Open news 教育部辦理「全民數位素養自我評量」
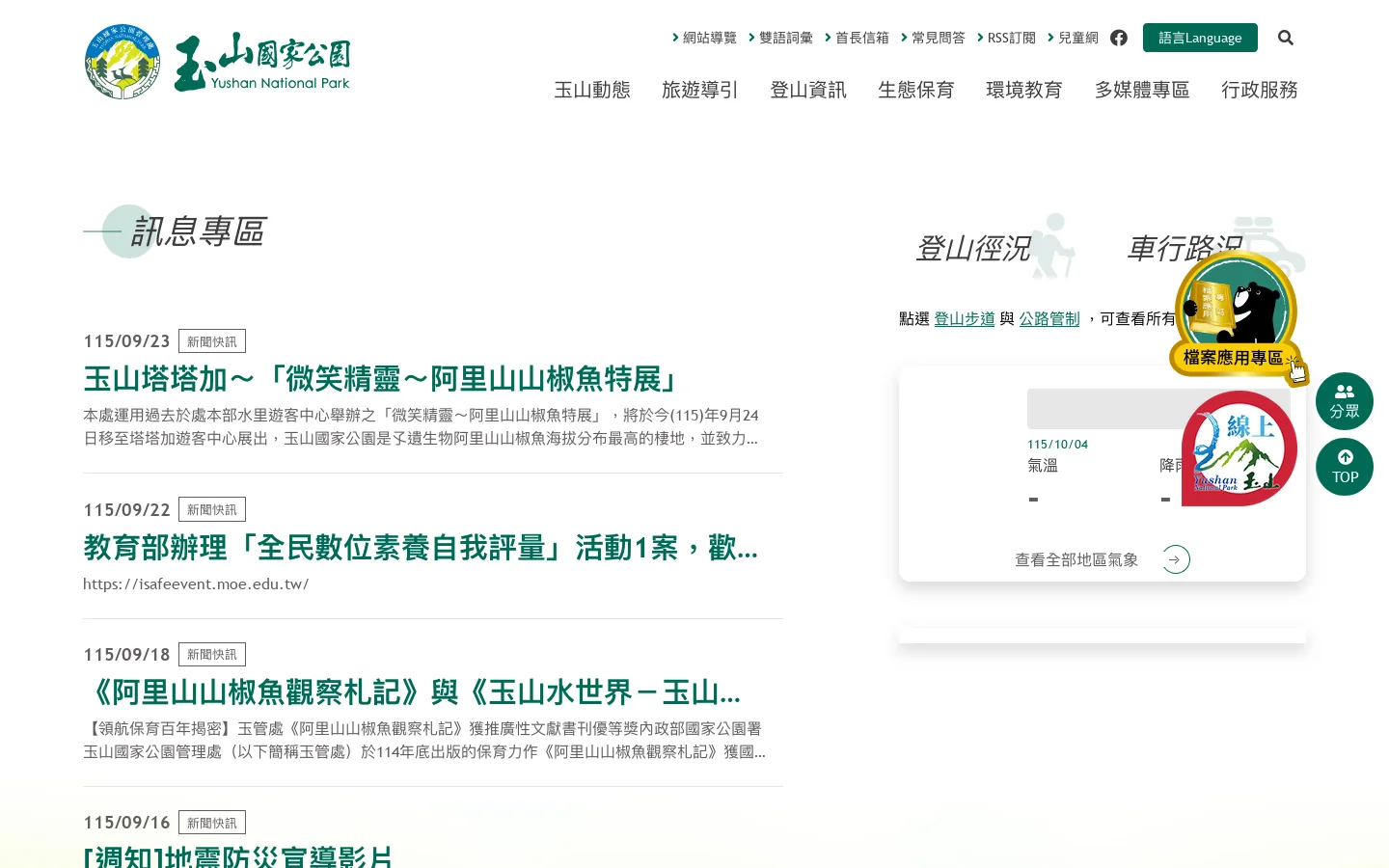This screenshot has height=868, width=1389. click(x=421, y=548)
